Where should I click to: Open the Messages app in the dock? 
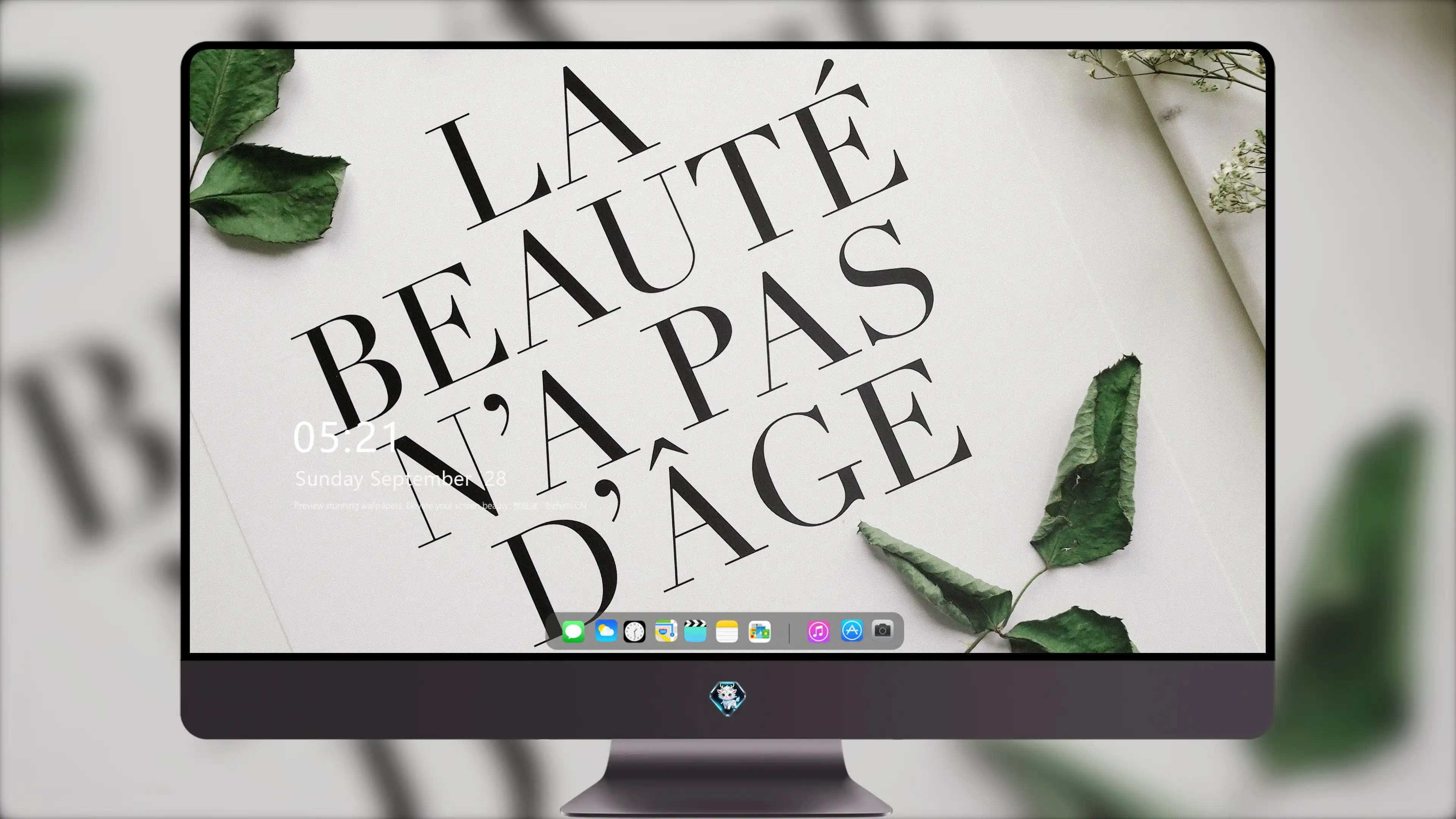tap(573, 631)
